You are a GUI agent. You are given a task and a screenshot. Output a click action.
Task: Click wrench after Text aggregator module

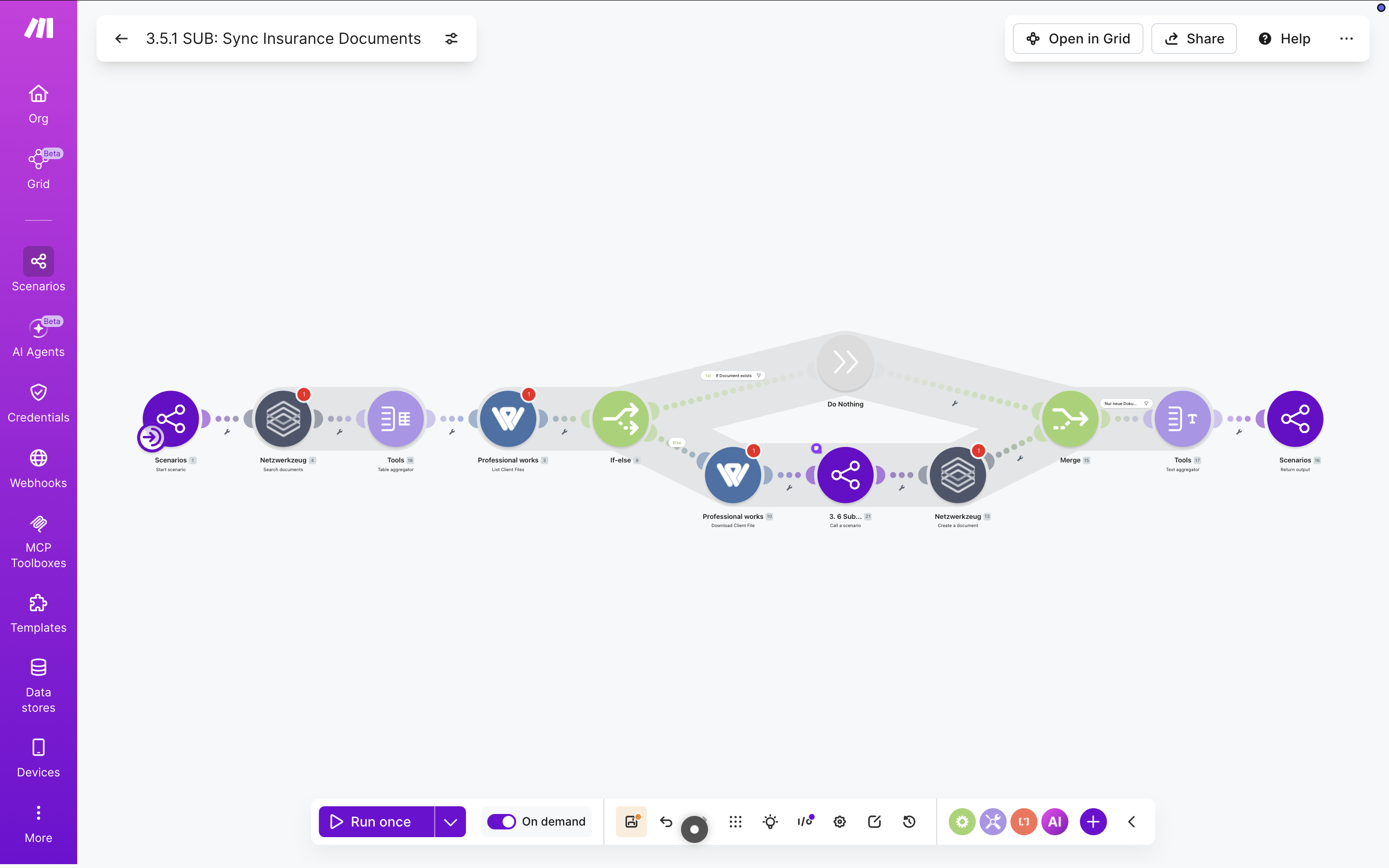point(1239,432)
